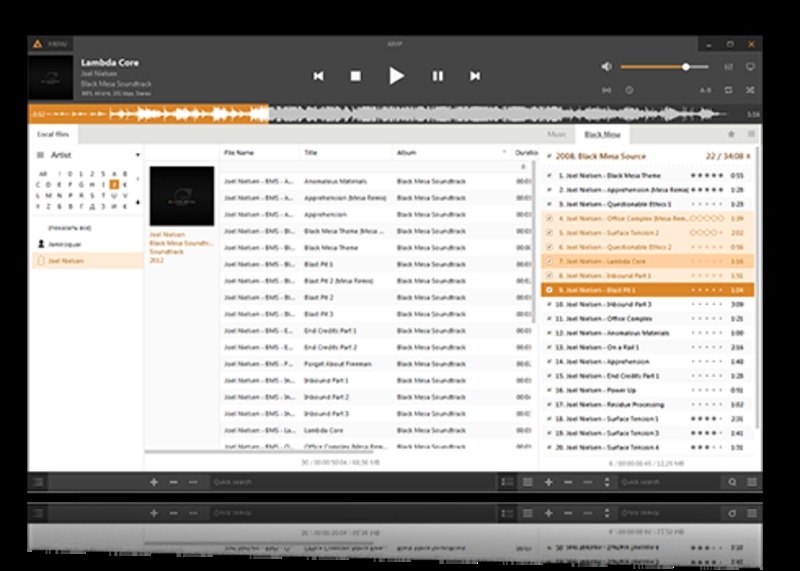Open the AIMP main MENU button
Screen dimensions: 800x571
pyautogui.click(x=50, y=44)
